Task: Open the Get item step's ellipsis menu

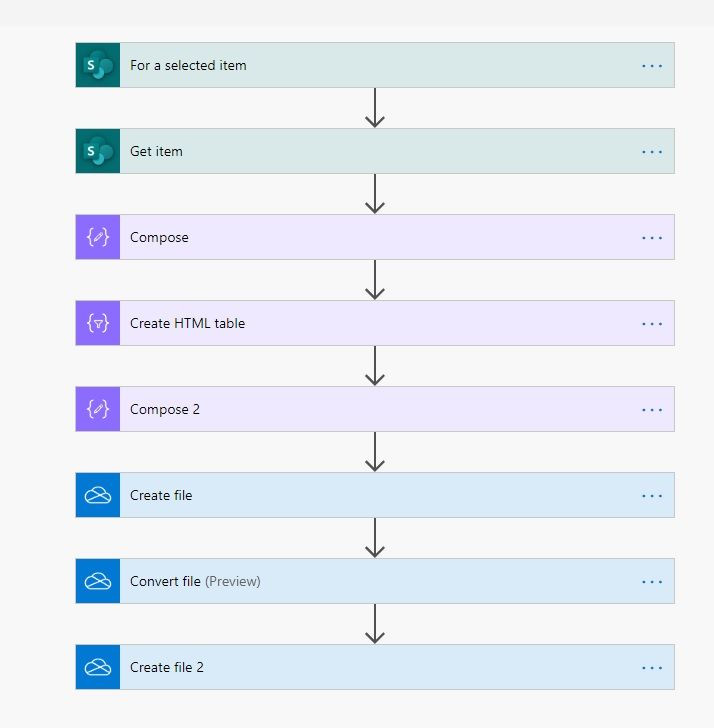Action: [652, 152]
